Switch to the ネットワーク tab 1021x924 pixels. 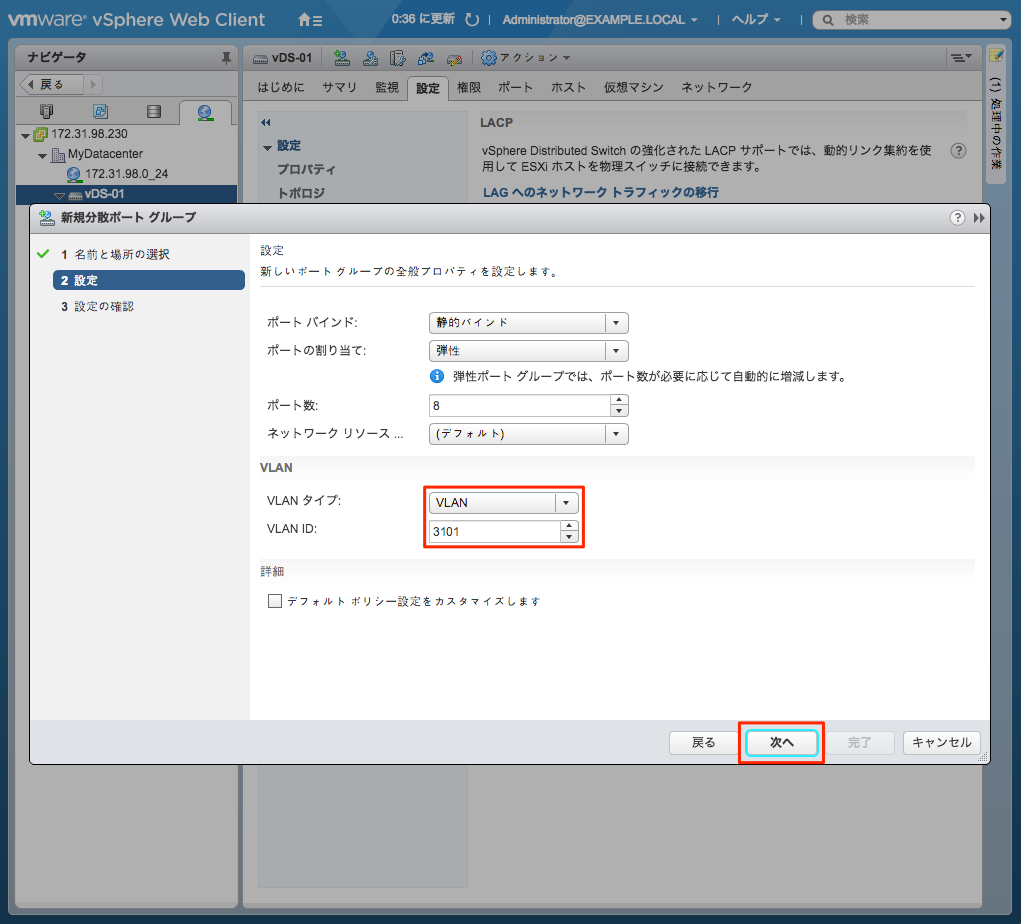tap(716, 87)
